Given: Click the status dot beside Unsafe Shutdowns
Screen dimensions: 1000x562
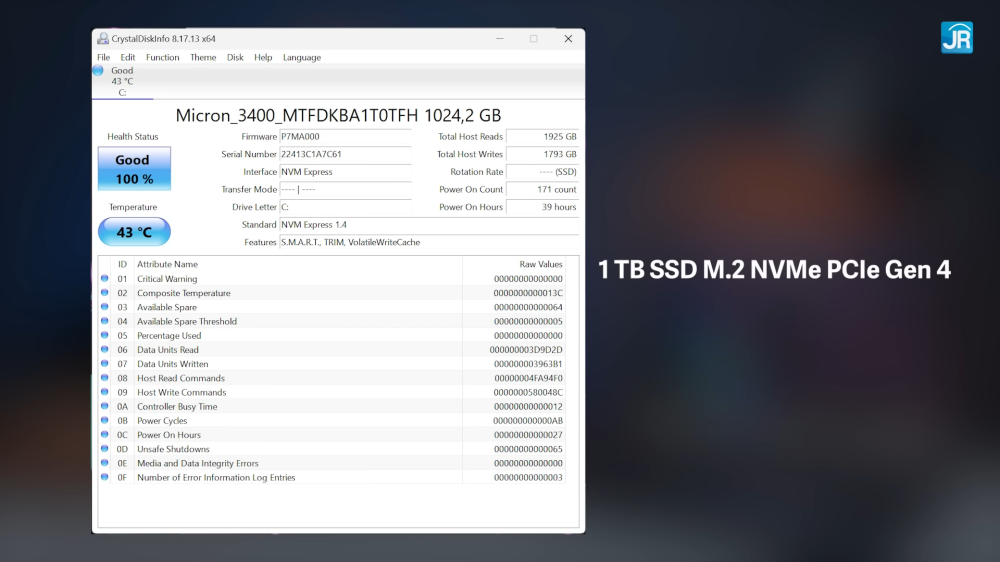Looking at the screenshot, I should 105,449.
